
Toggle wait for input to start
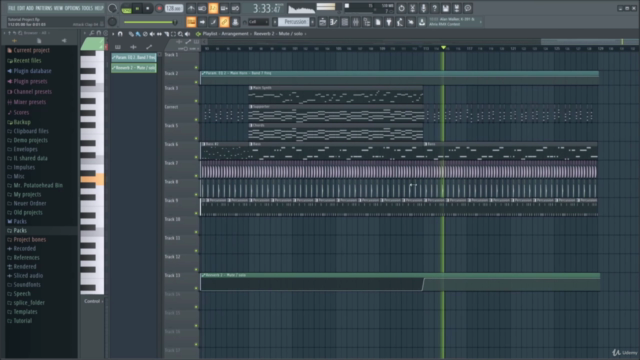[202, 8]
